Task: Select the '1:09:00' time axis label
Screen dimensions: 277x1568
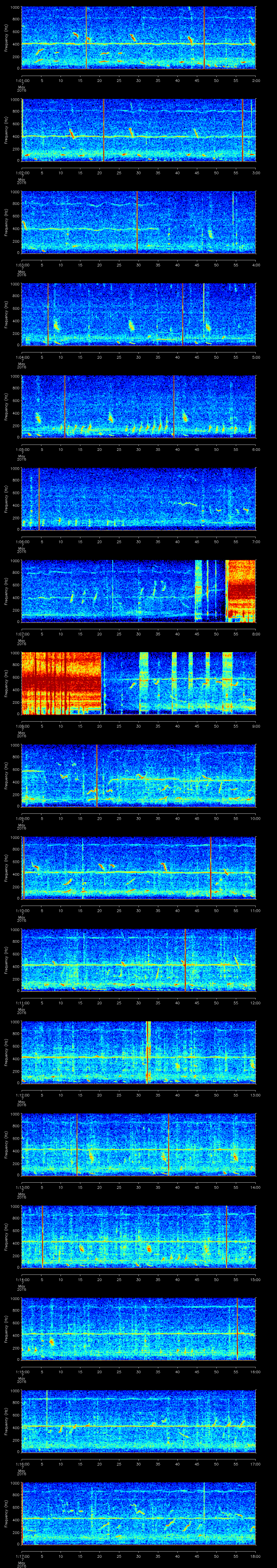Action: pos(22,818)
